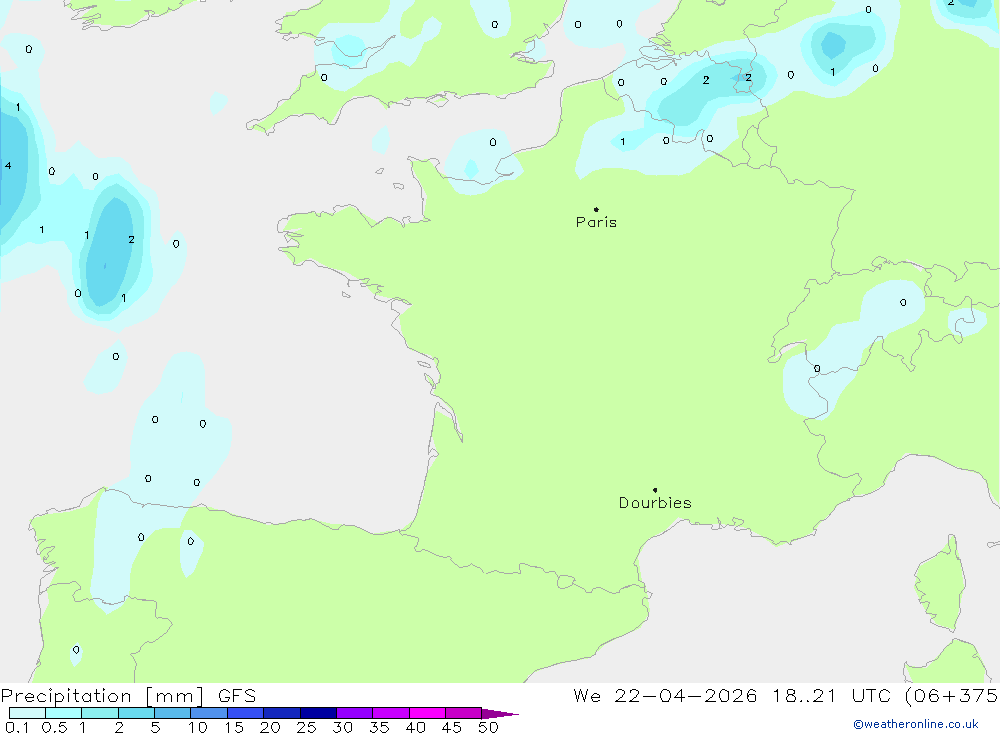Click the 10 legend scale value
The height and width of the screenshot is (733, 1000).
tap(198, 727)
